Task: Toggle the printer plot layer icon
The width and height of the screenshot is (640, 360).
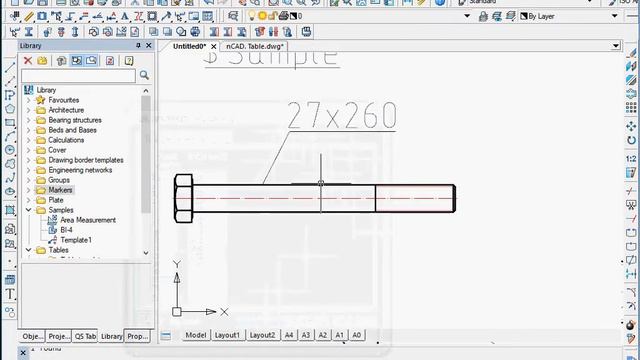Action: [283, 16]
